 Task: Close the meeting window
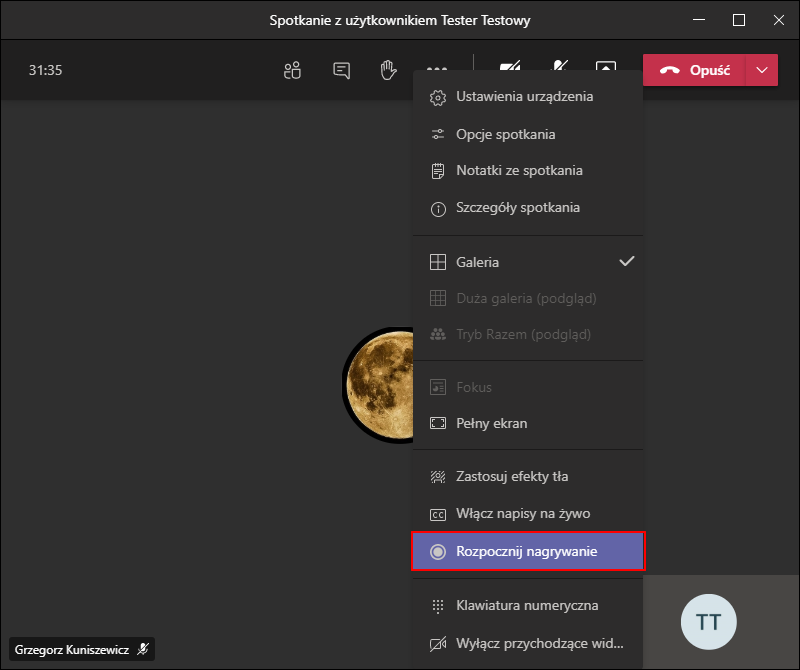779,20
